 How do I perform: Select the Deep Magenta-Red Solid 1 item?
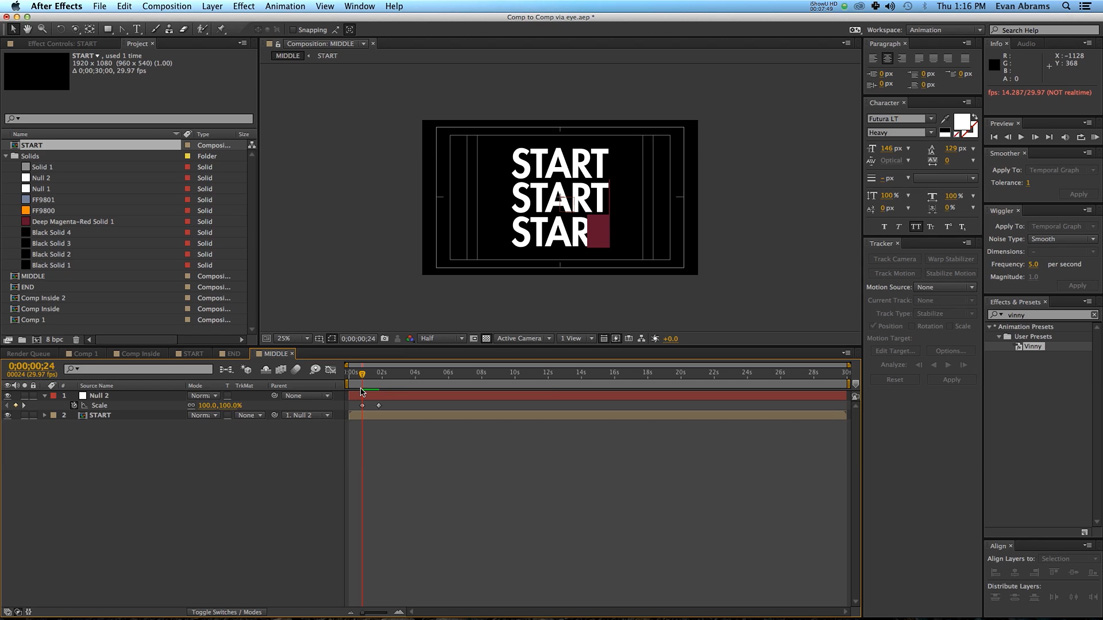pyautogui.click(x=72, y=222)
